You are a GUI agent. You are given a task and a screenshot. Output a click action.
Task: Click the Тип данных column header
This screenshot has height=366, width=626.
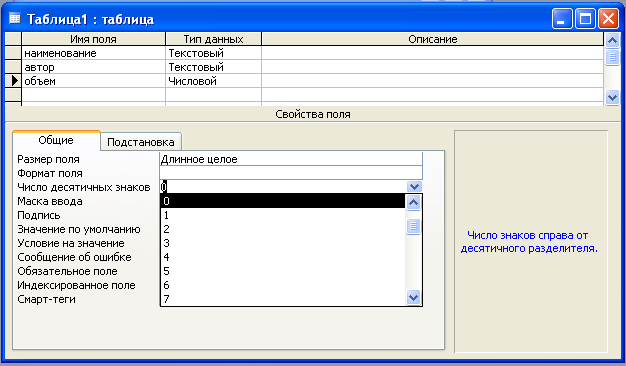[x=213, y=39]
